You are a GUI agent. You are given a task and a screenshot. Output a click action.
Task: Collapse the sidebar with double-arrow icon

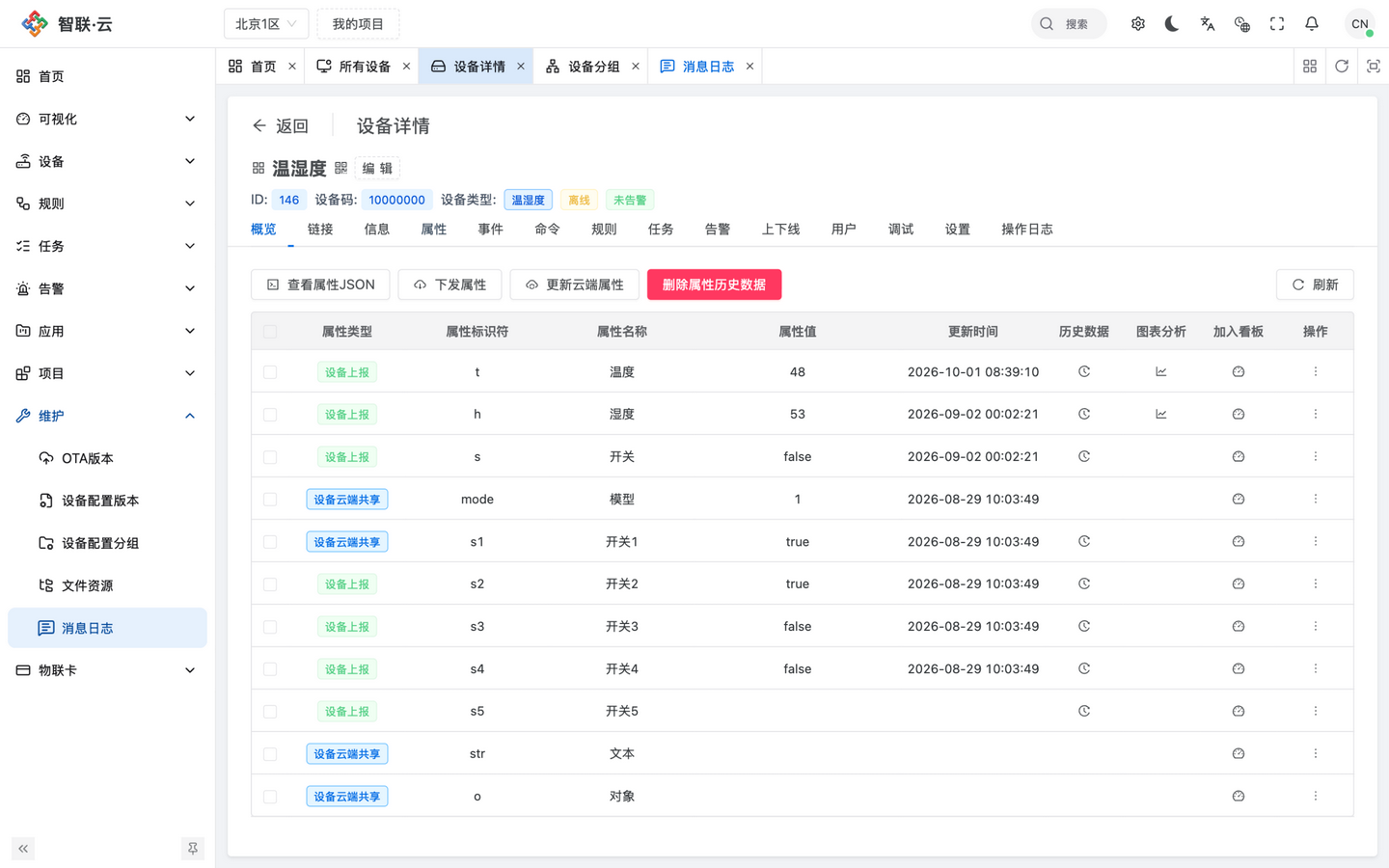[23, 849]
